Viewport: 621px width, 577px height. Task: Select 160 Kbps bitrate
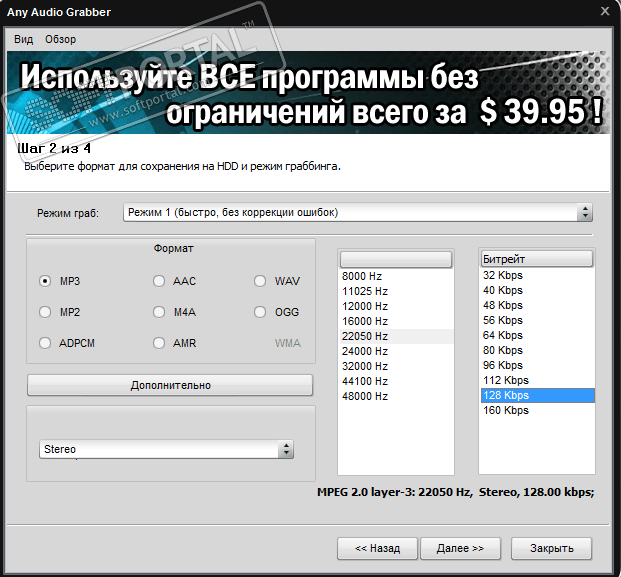point(537,411)
